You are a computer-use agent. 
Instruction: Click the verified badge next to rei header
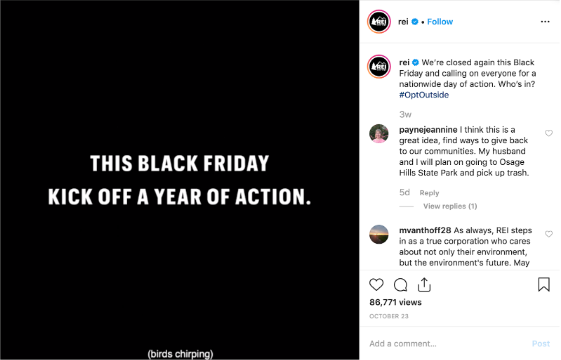tap(415, 22)
